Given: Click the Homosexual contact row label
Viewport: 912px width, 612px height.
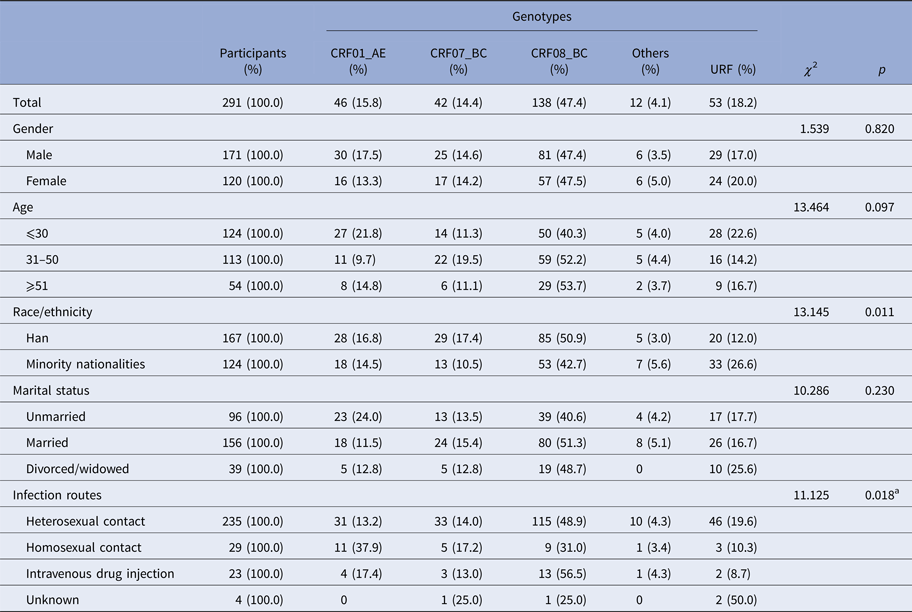Looking at the screenshot, I should pos(87,547).
